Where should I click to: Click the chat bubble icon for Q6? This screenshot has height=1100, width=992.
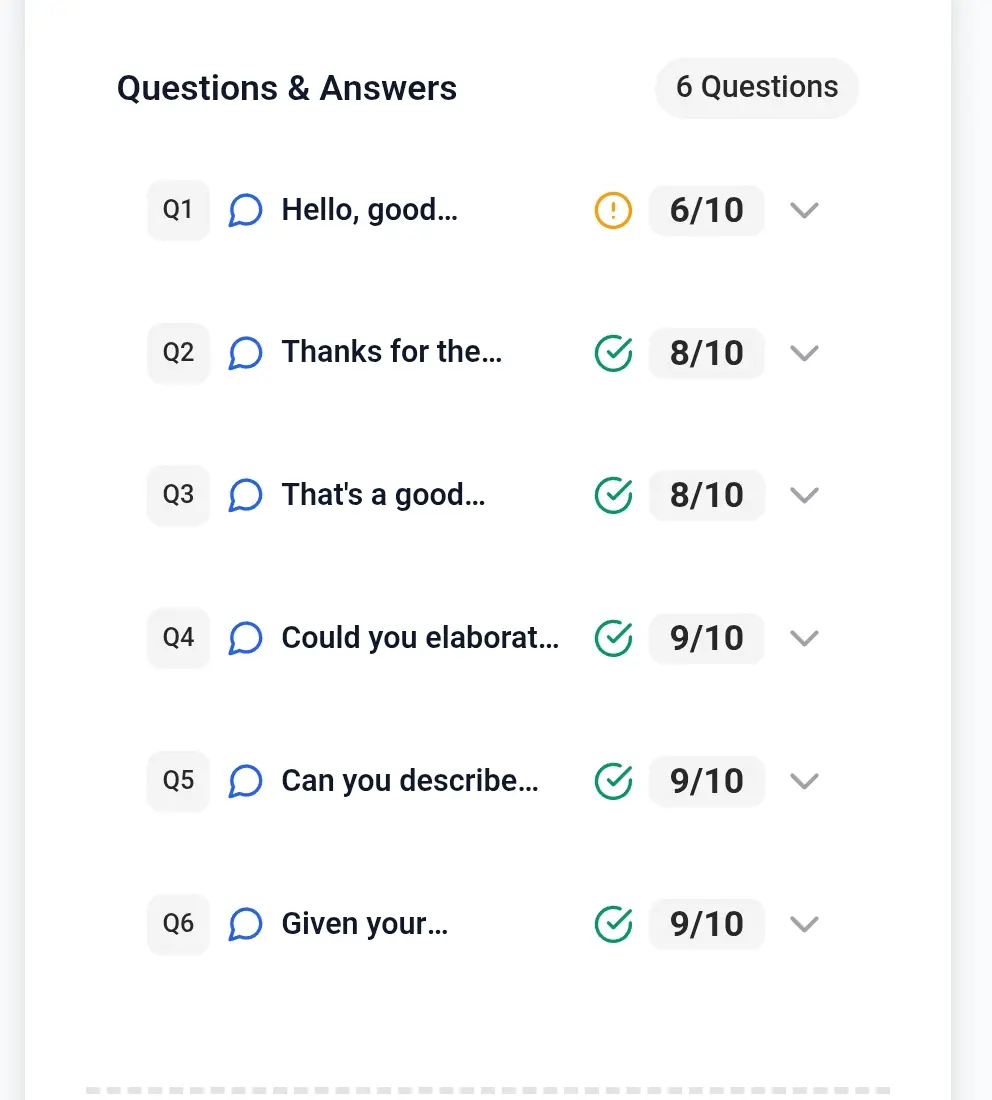pos(245,924)
